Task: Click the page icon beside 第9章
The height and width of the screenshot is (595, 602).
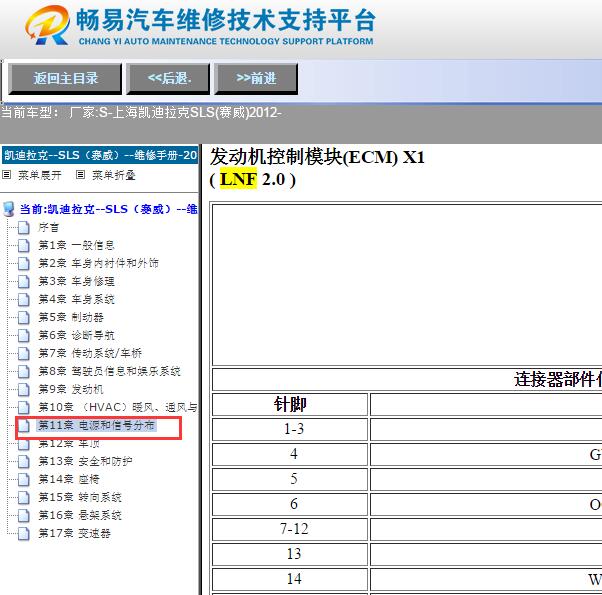Action: coord(24,389)
